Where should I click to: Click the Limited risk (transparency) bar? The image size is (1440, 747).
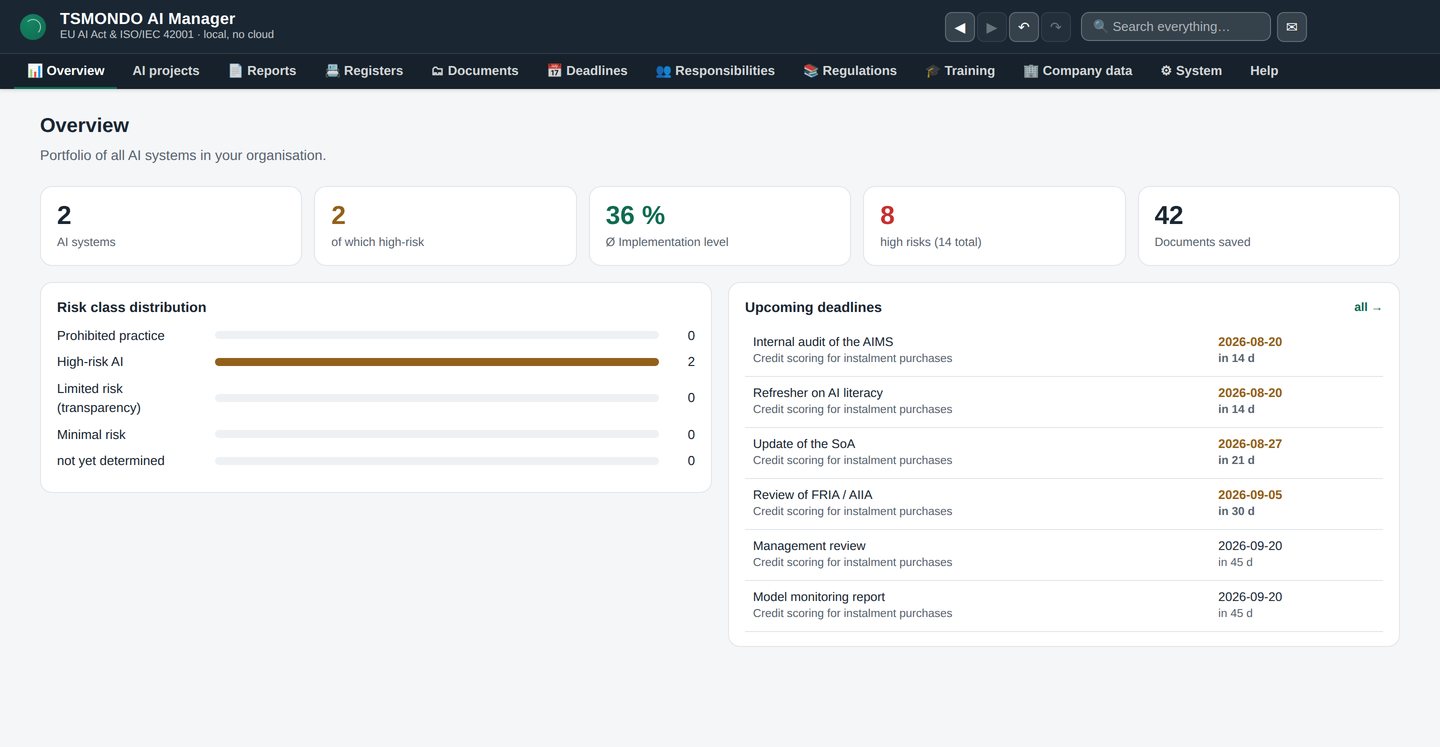point(437,398)
